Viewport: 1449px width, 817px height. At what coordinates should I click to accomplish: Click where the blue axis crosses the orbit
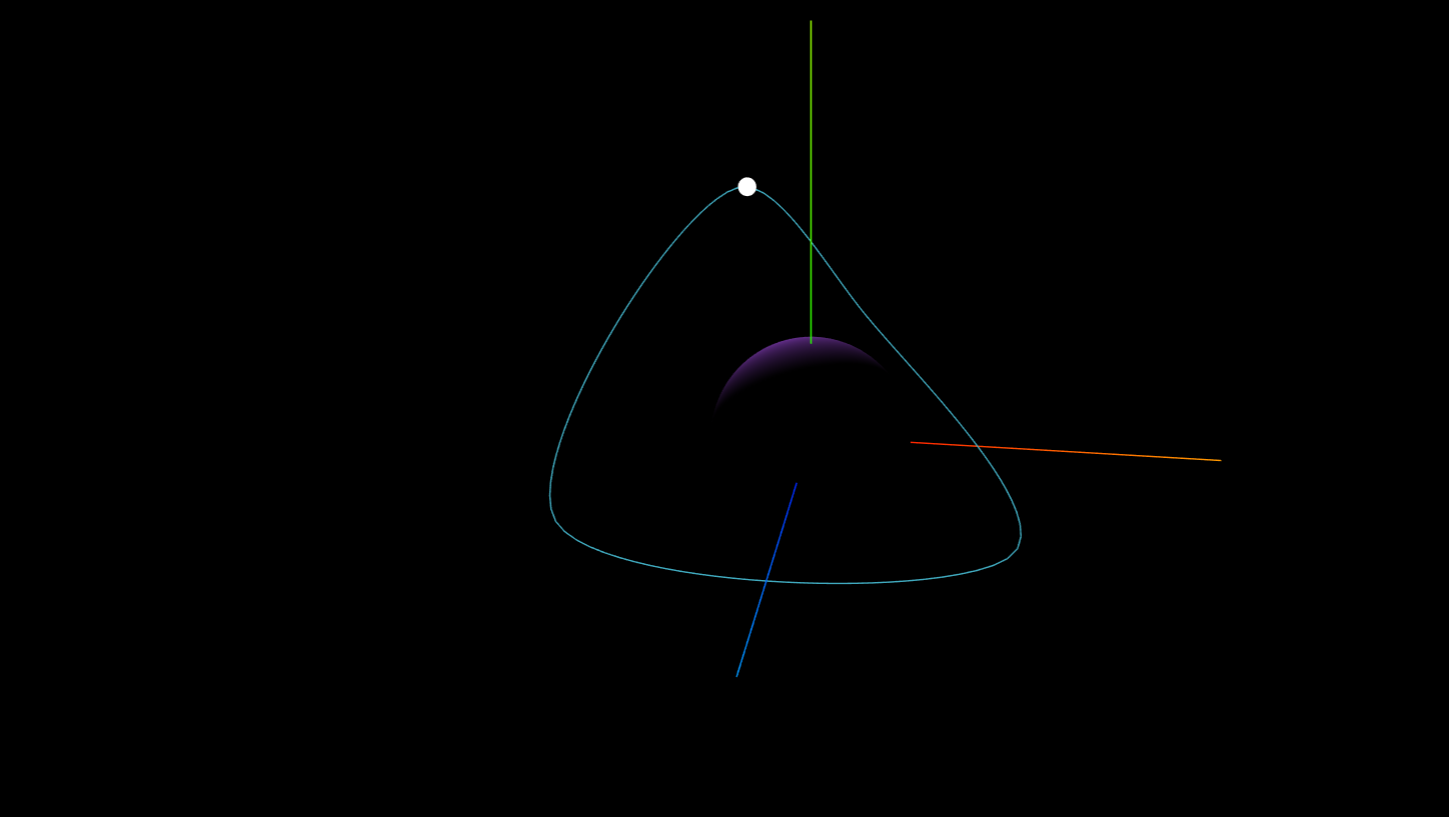(766, 581)
